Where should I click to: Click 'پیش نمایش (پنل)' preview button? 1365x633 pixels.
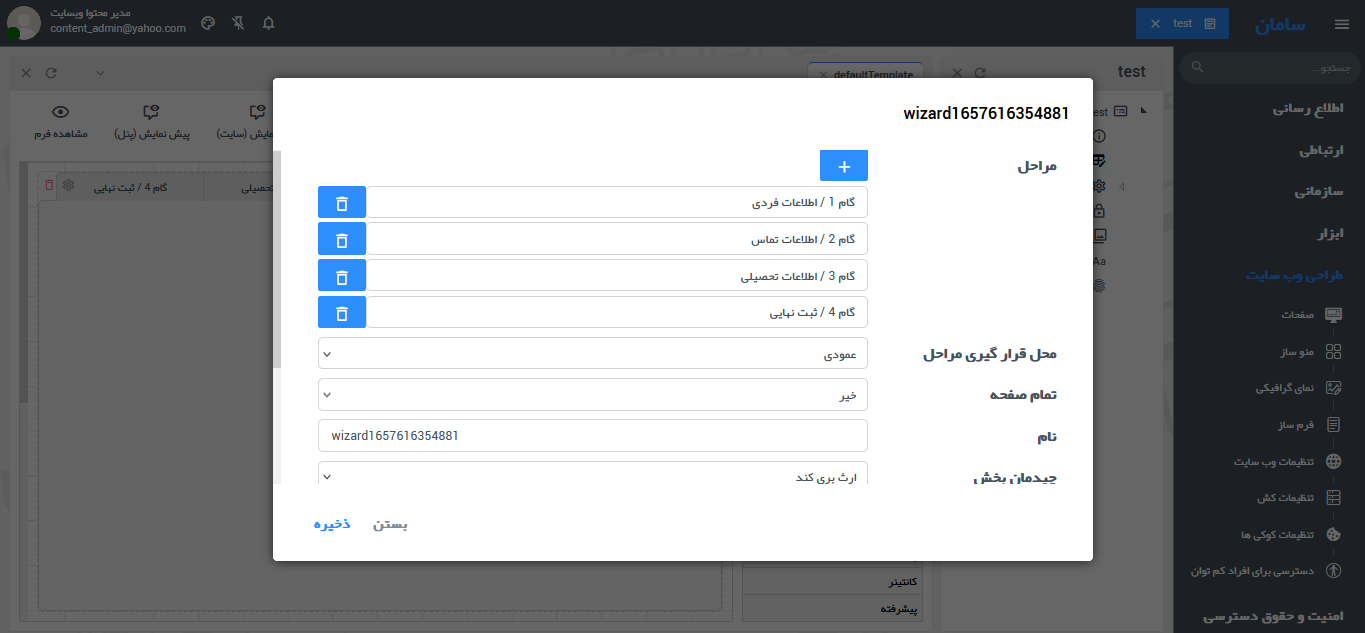152,122
